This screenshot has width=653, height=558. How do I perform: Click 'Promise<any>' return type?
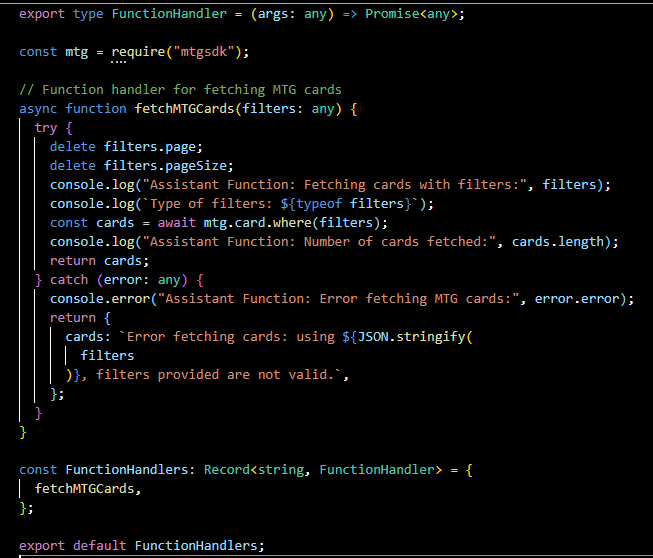(411, 14)
